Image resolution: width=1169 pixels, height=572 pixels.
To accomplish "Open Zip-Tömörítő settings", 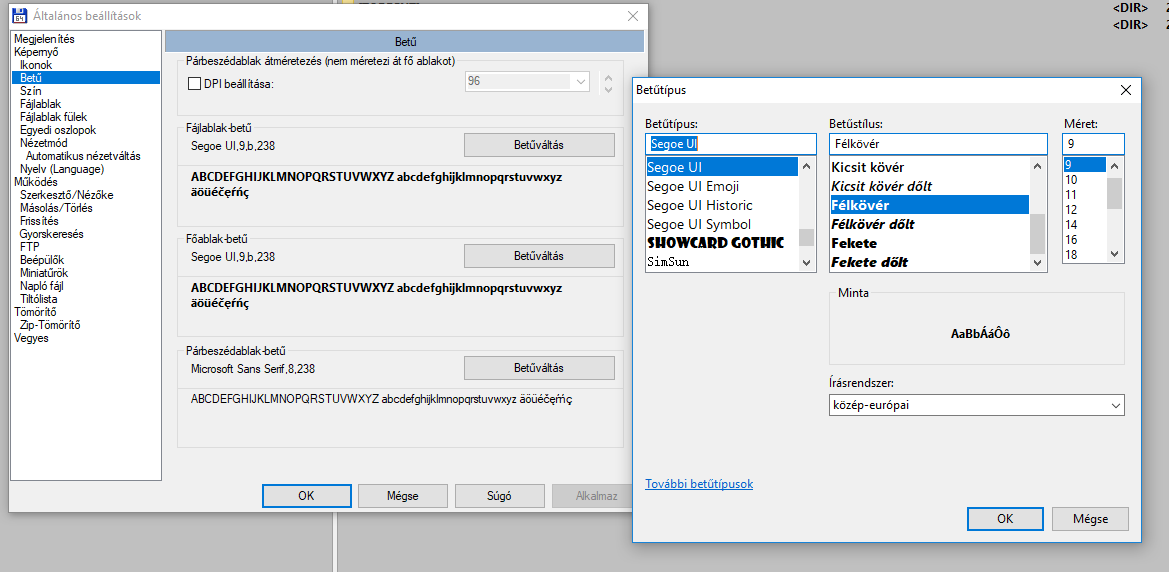I will (50, 325).
